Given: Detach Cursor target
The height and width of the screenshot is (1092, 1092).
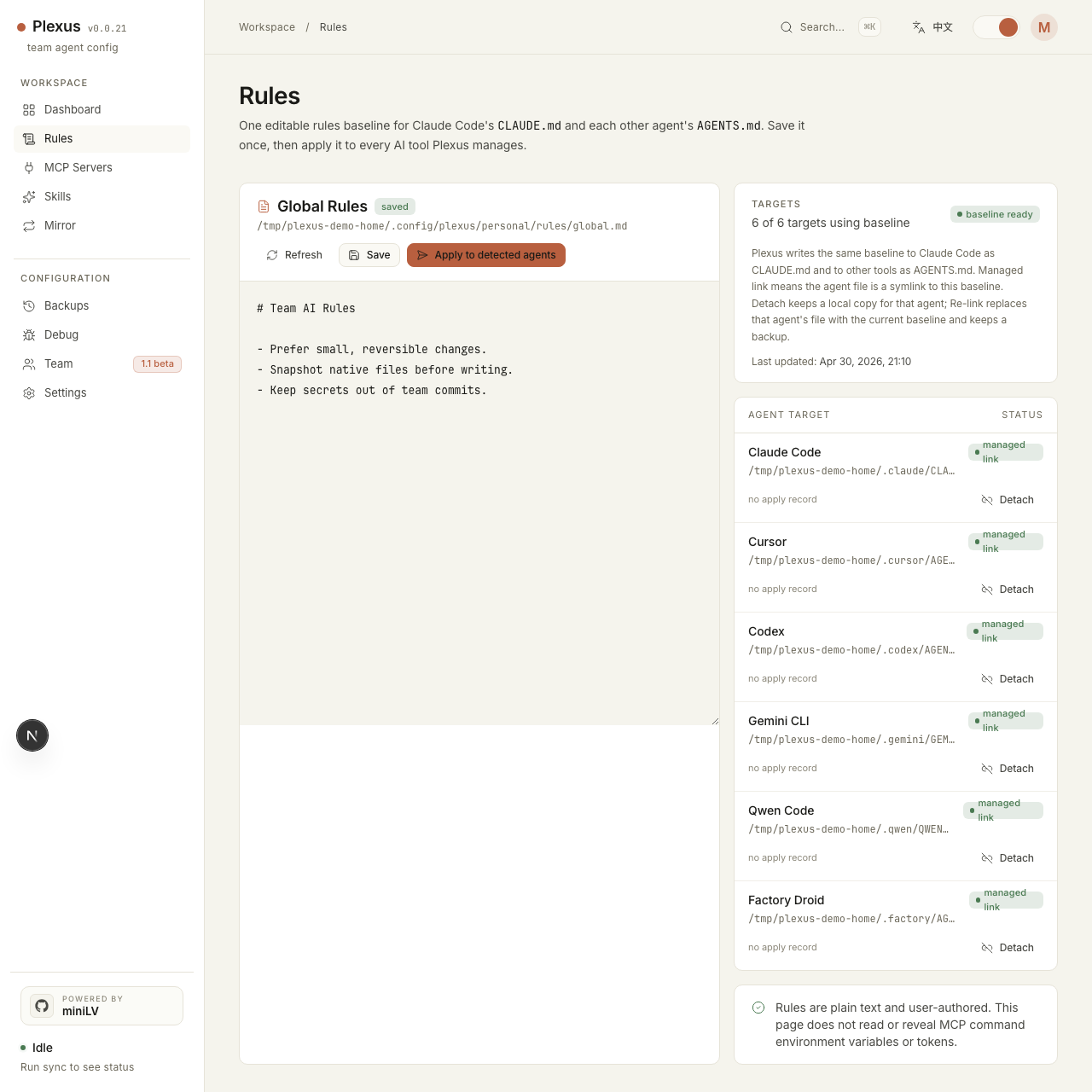Looking at the screenshot, I should (x=1008, y=590).
